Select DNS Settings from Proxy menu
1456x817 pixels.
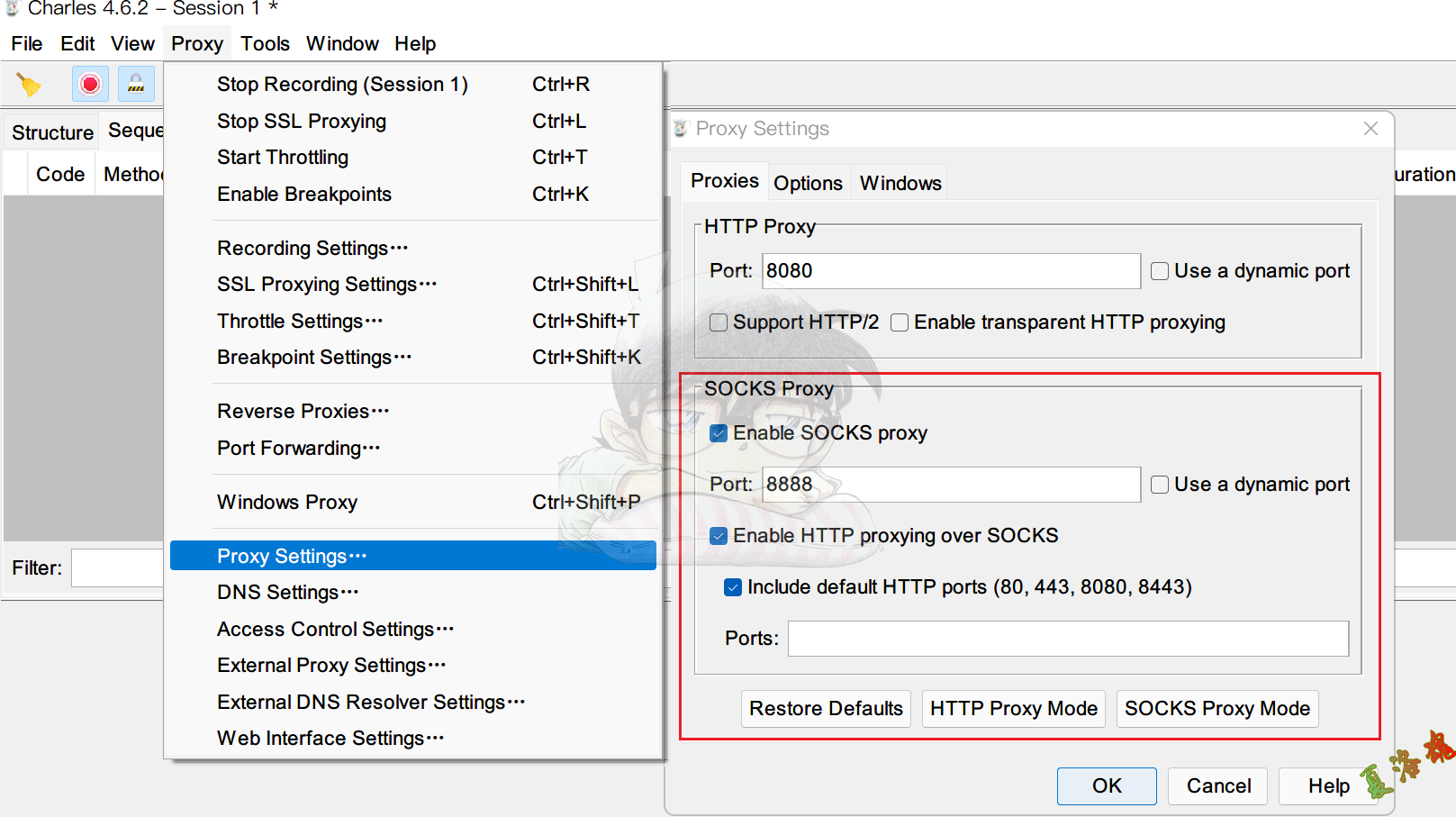[x=288, y=592]
